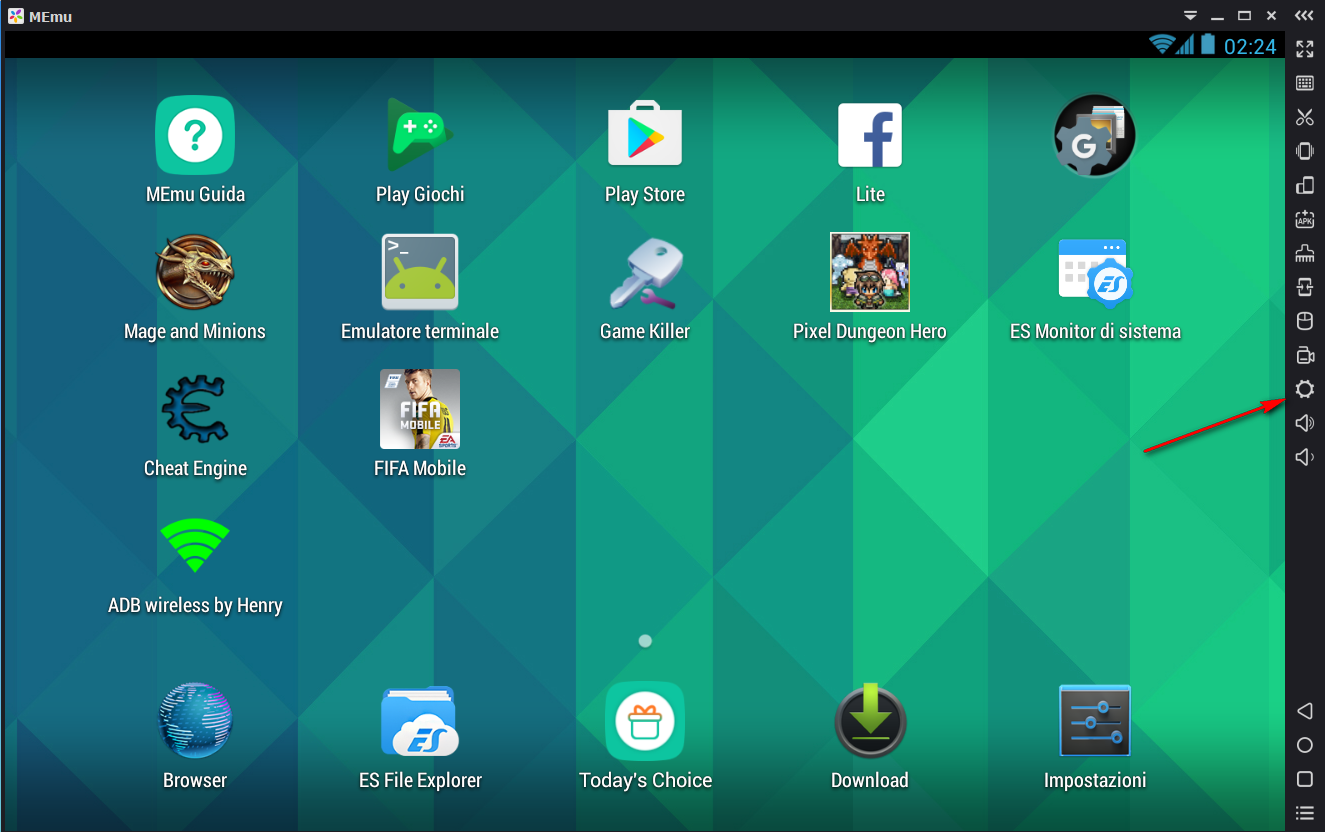Start screen video recording
Image resolution: width=1325 pixels, height=832 pixels.
point(1304,355)
